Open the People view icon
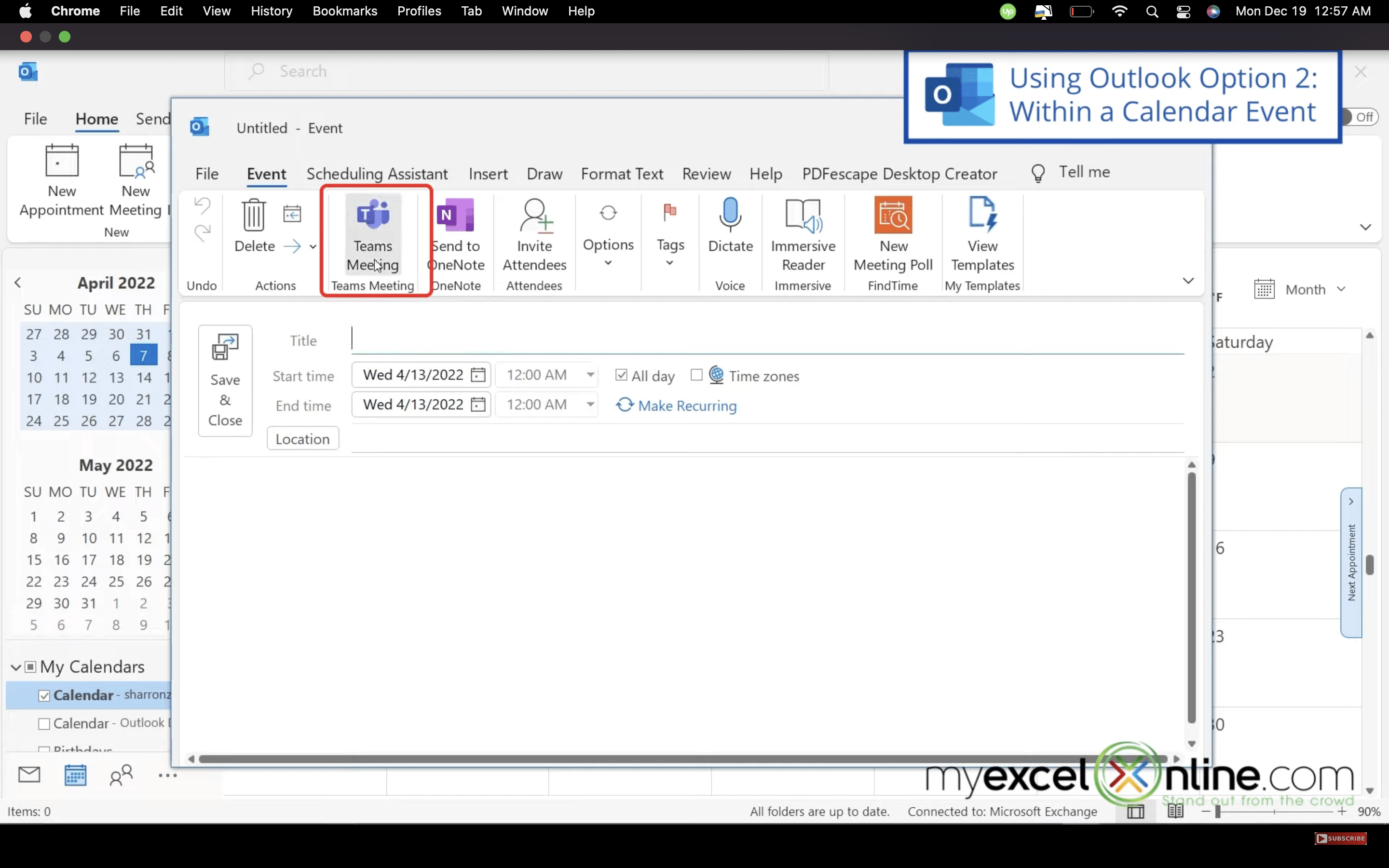Screen dimensions: 1389x868 pyautogui.click(x=121, y=775)
